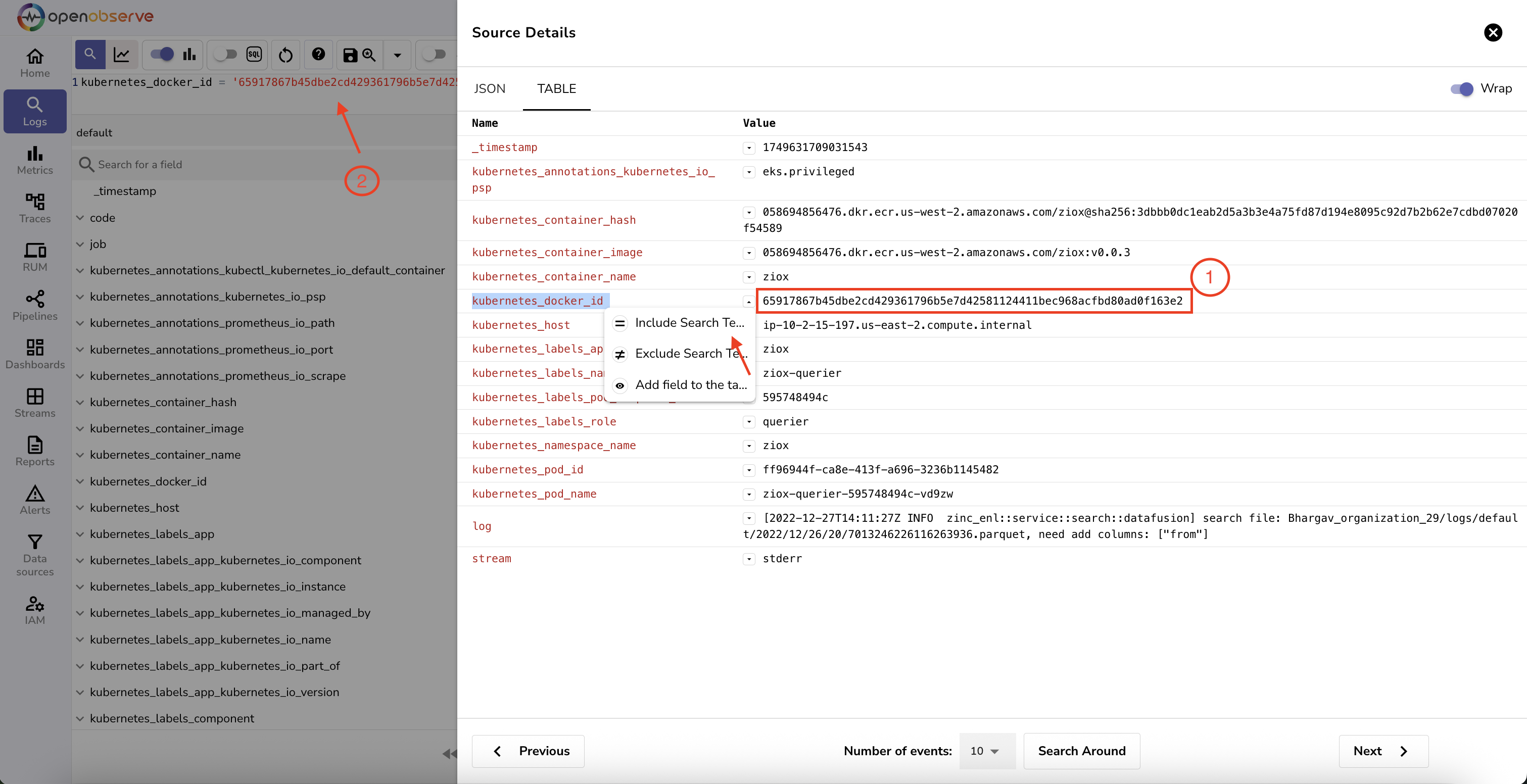Switch to the TABLE tab
This screenshot has height=784, width=1527.
click(x=557, y=89)
